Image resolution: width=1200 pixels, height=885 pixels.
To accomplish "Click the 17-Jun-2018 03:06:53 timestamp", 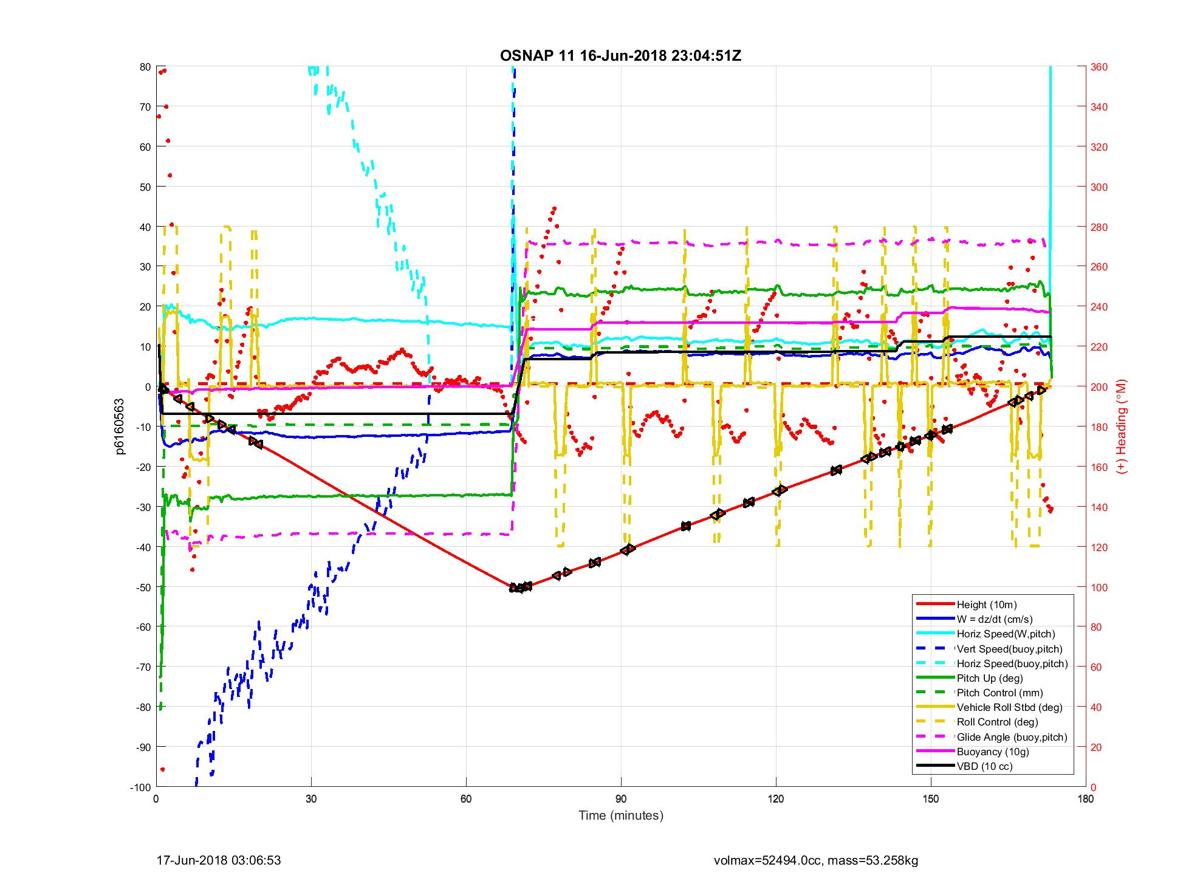I will (x=219, y=860).
